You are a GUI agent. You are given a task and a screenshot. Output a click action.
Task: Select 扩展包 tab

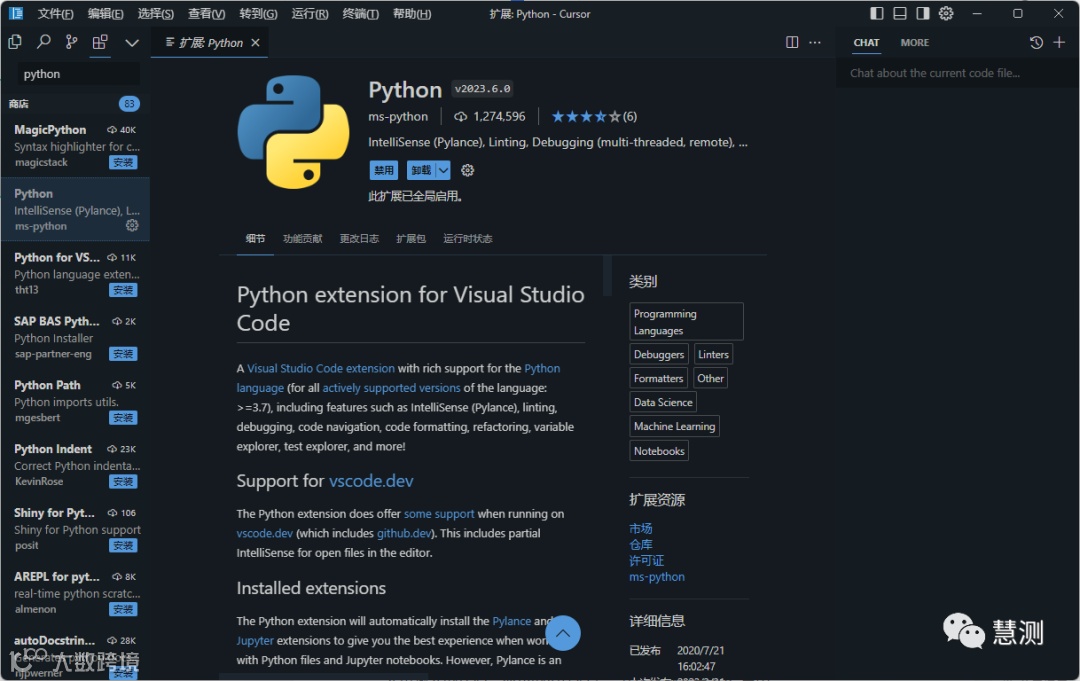pyautogui.click(x=411, y=238)
